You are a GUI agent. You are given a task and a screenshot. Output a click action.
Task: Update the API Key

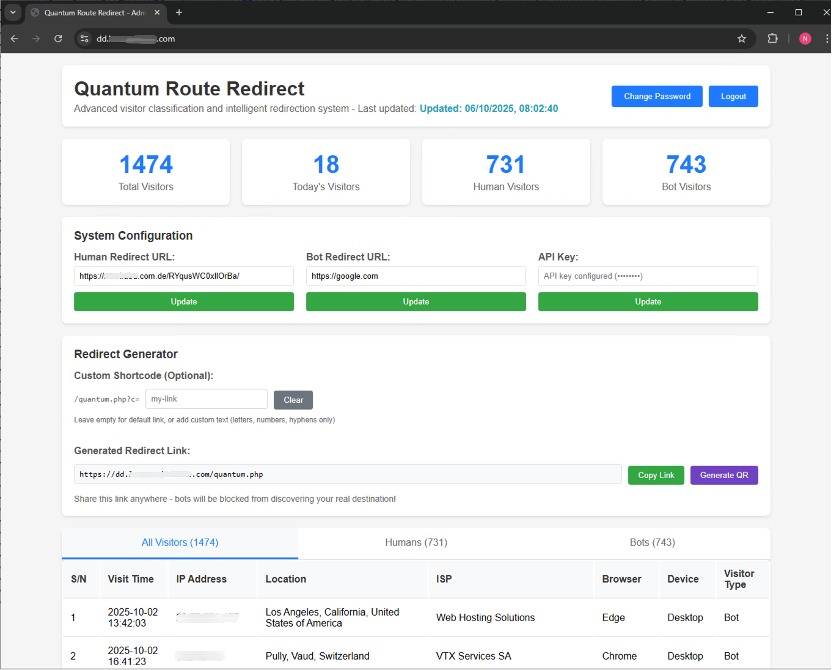[647, 301]
